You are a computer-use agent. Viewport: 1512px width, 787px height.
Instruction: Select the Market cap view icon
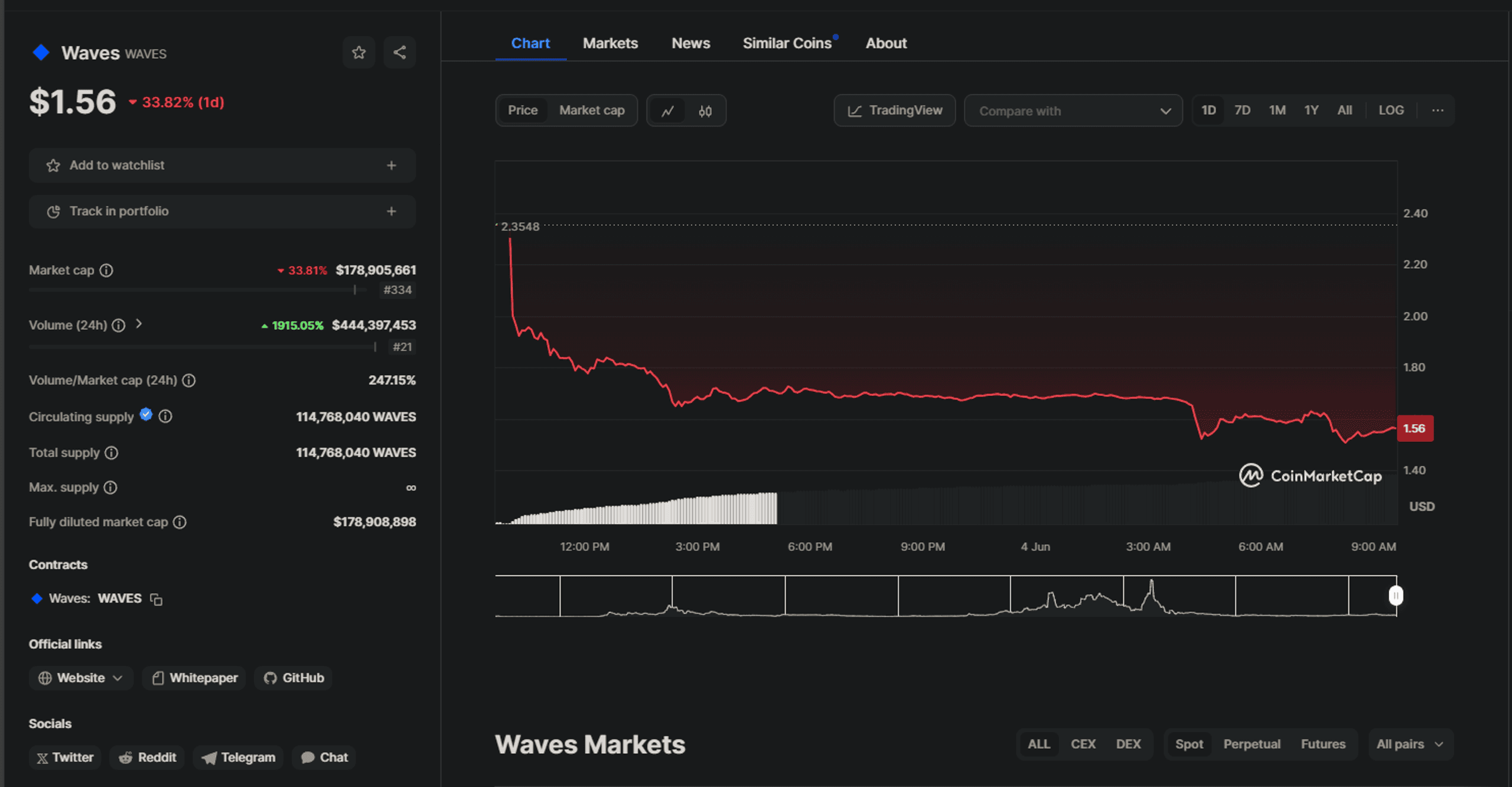point(591,111)
